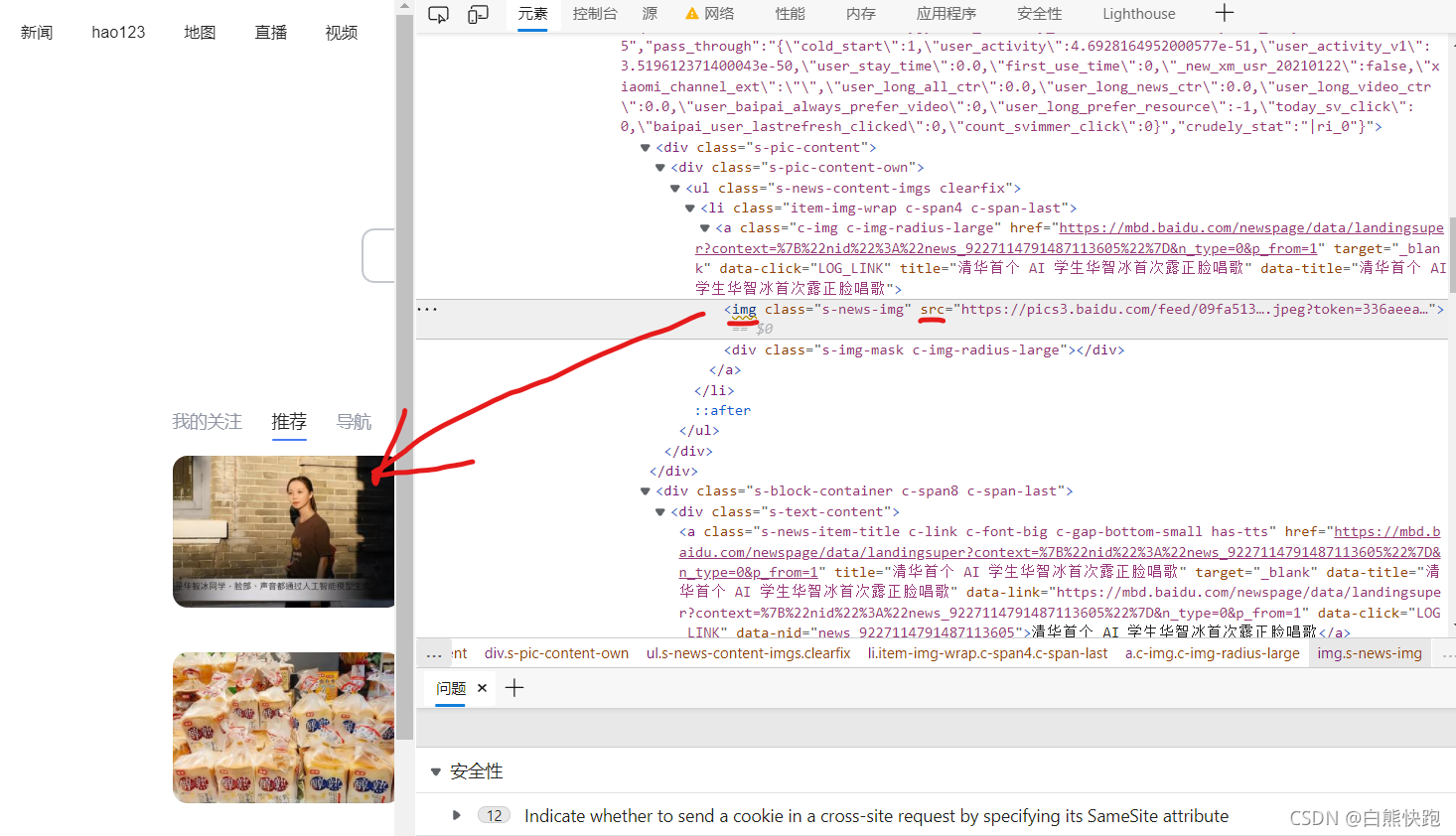
Task: Open the 元素 (Elements) tab
Action: (x=532, y=14)
